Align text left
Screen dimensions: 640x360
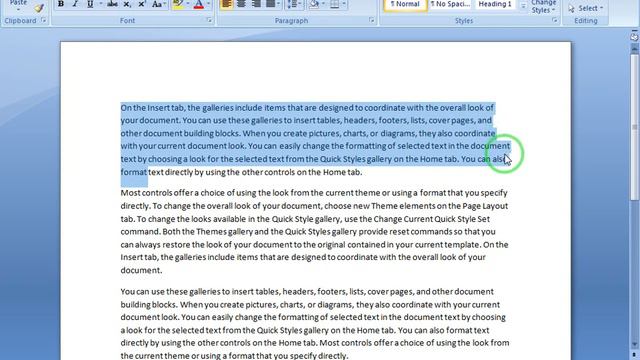pos(227,4)
